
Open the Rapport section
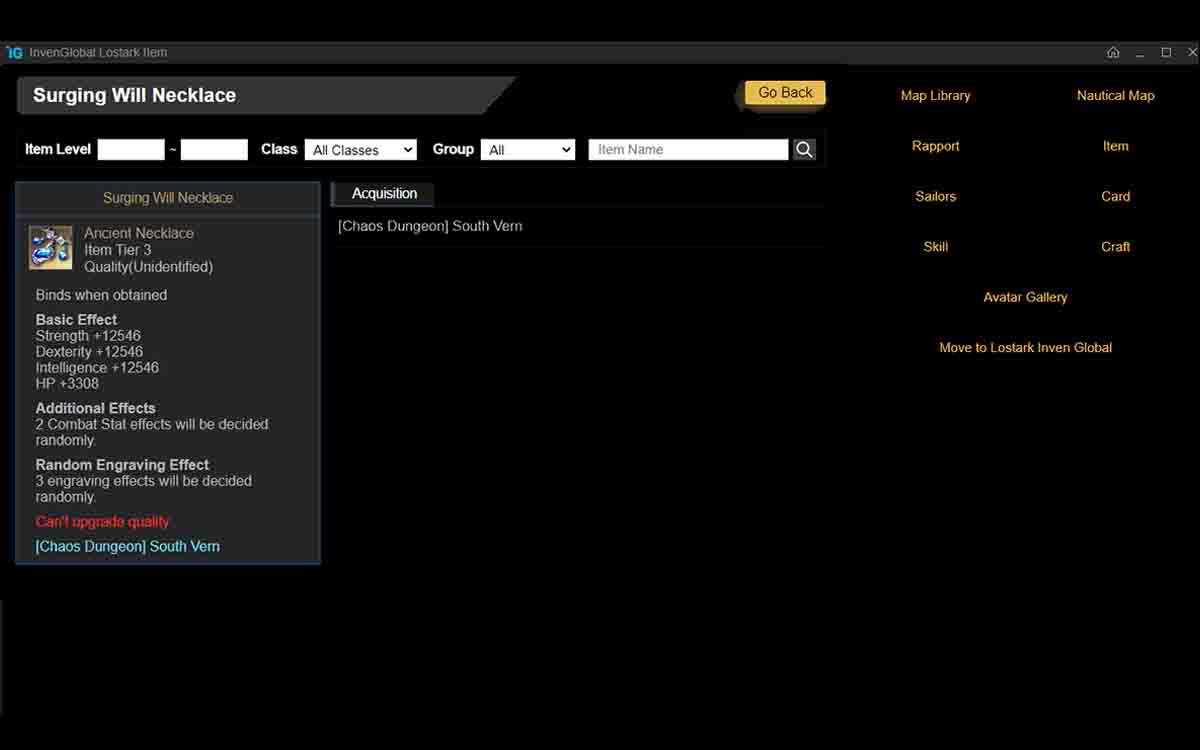pyautogui.click(x=935, y=146)
